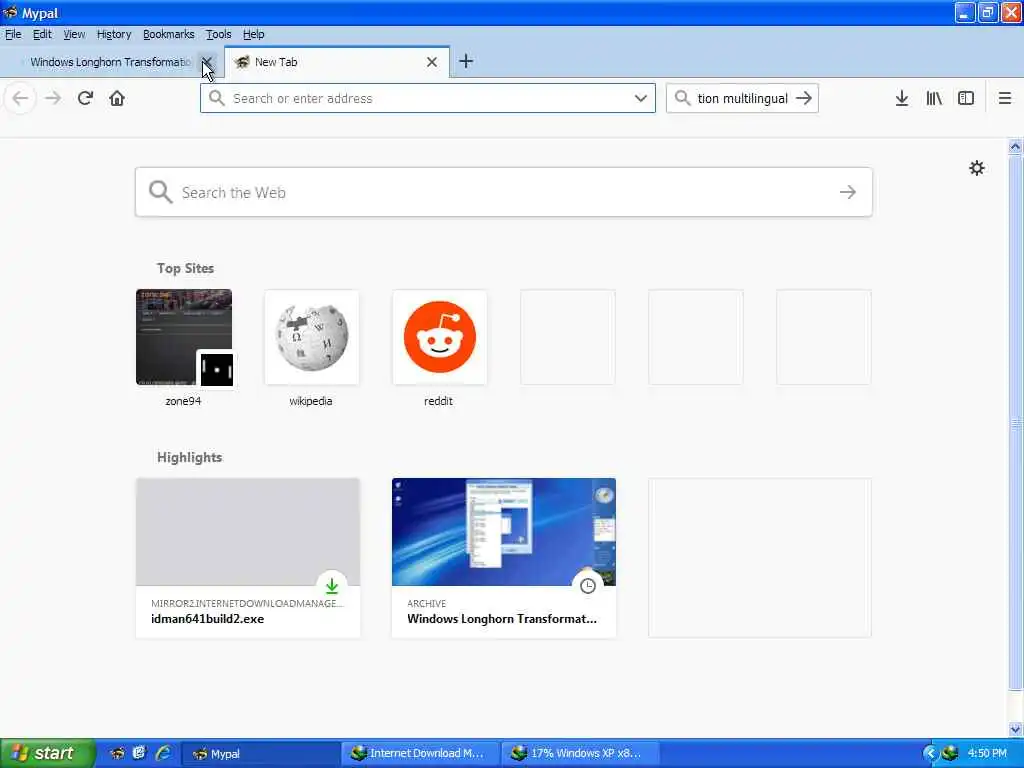Screen dimensions: 1024x768
Task: Open the Tools menu
Action: pyautogui.click(x=218, y=35)
